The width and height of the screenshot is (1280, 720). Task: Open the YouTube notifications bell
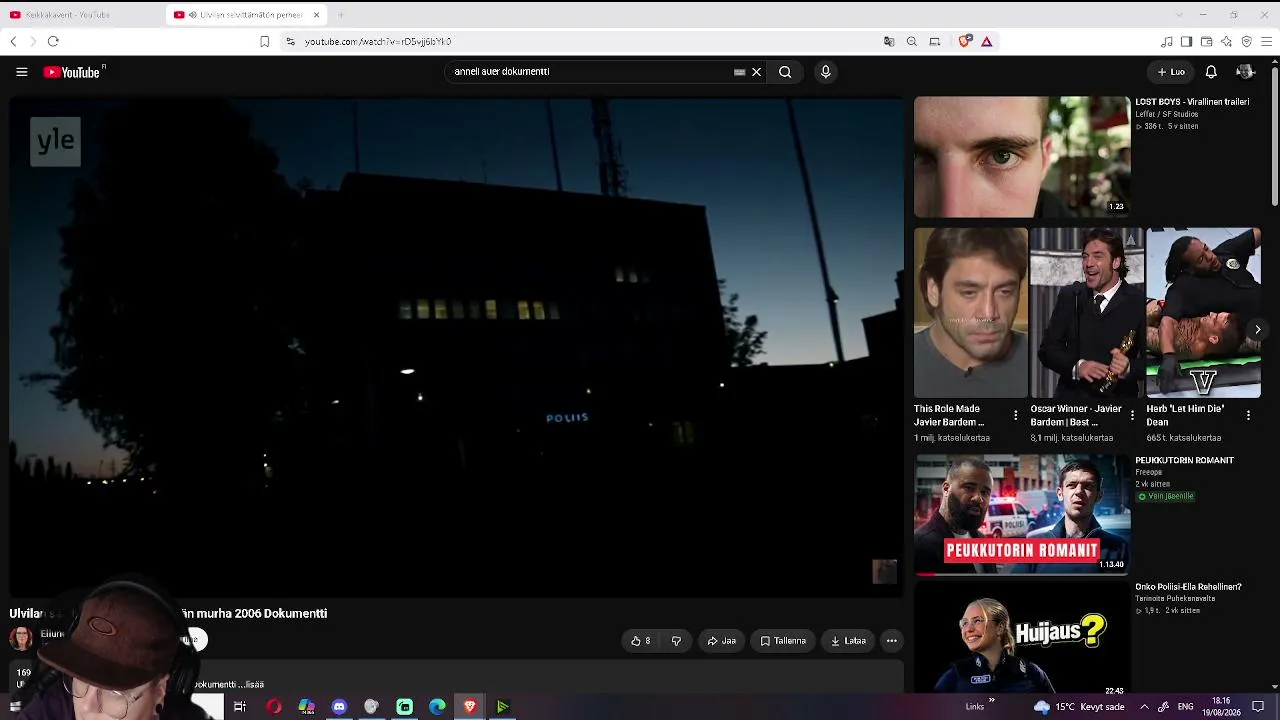pos(1211,72)
